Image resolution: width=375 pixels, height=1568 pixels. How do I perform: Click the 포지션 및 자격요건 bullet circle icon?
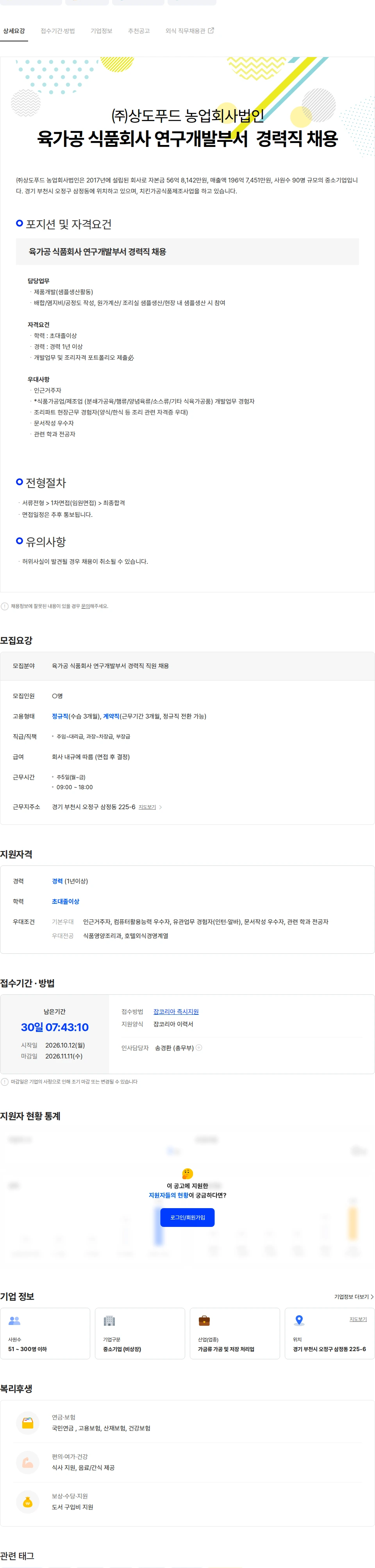coord(20,223)
